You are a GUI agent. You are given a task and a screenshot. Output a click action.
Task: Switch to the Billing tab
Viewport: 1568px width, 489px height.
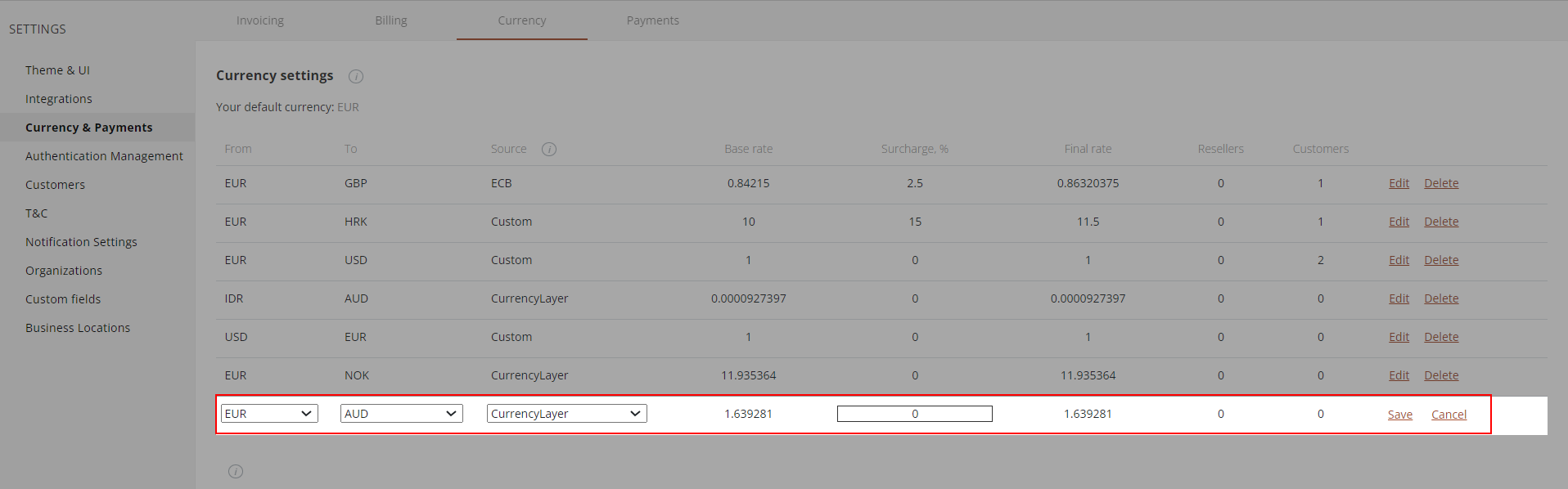click(x=391, y=20)
